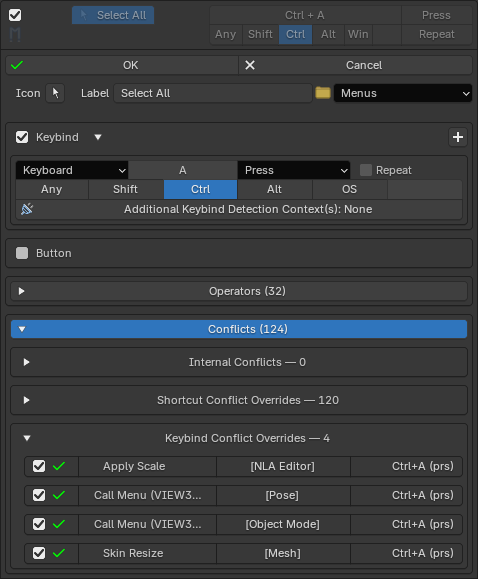Click Call Menu (VIEW3... in Pose row
478x579 pixels.
148,495
